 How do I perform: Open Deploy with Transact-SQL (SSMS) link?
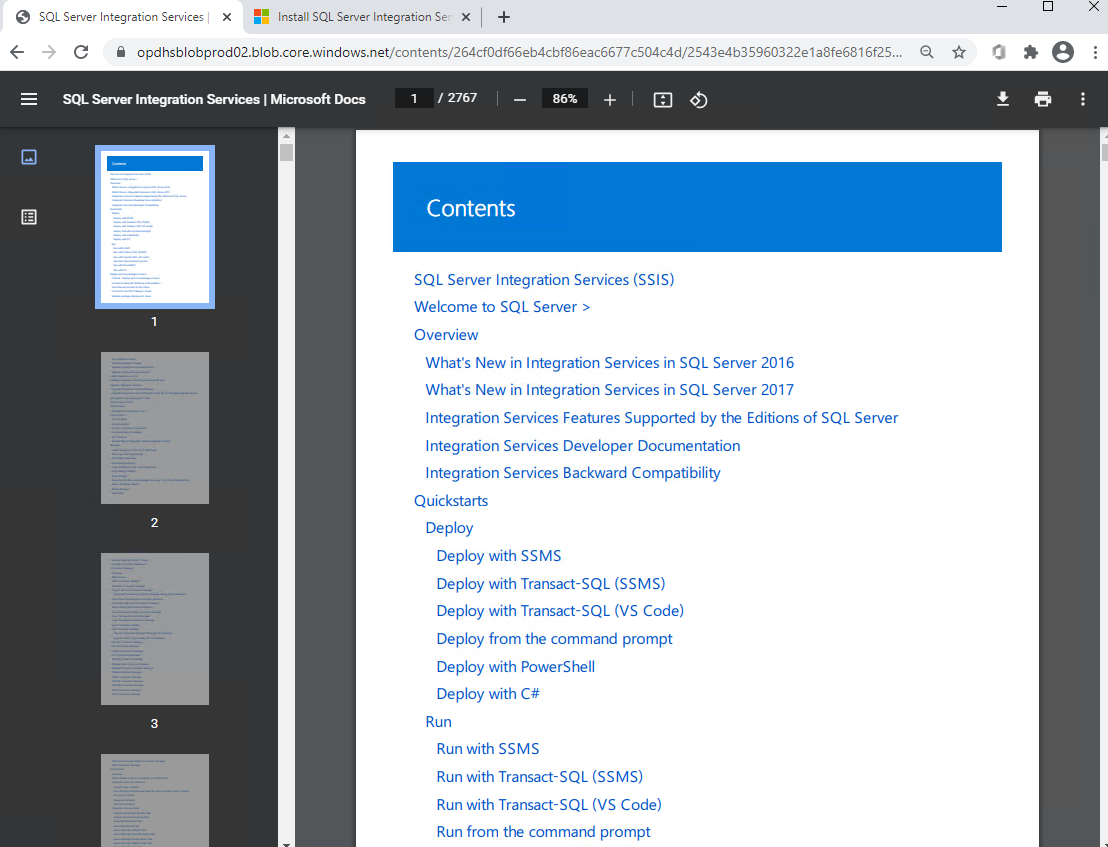click(x=551, y=584)
